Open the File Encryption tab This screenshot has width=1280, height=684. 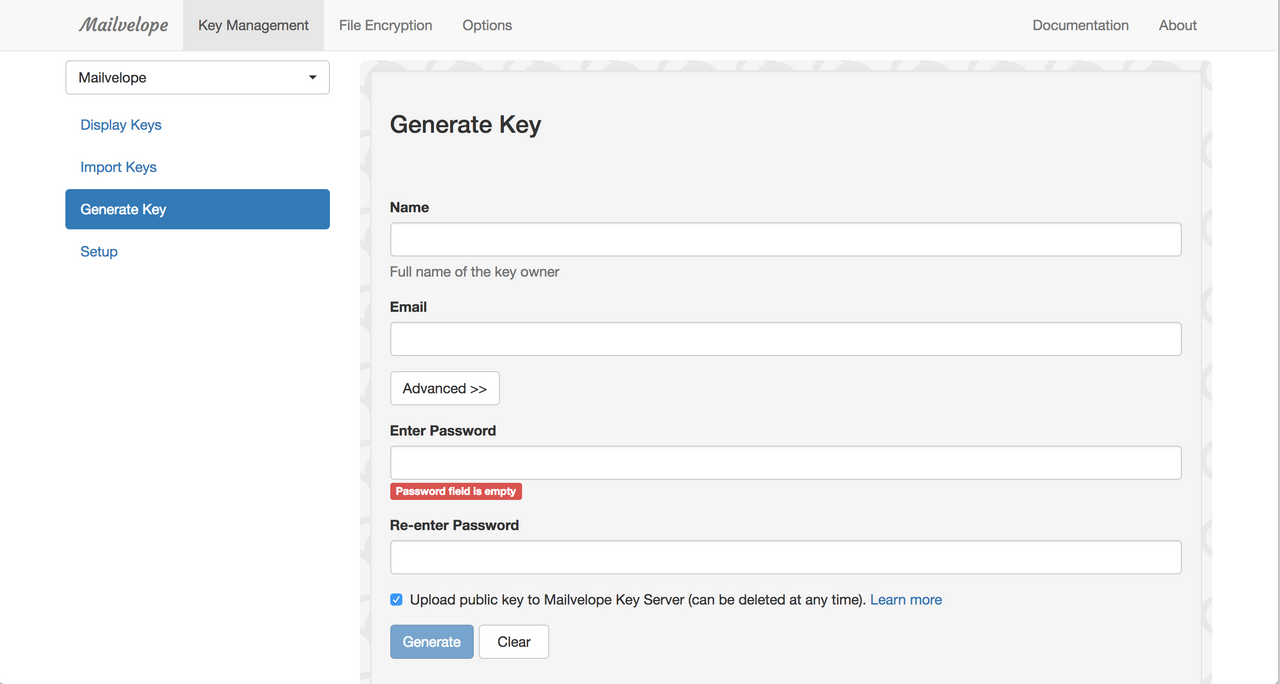pos(385,25)
